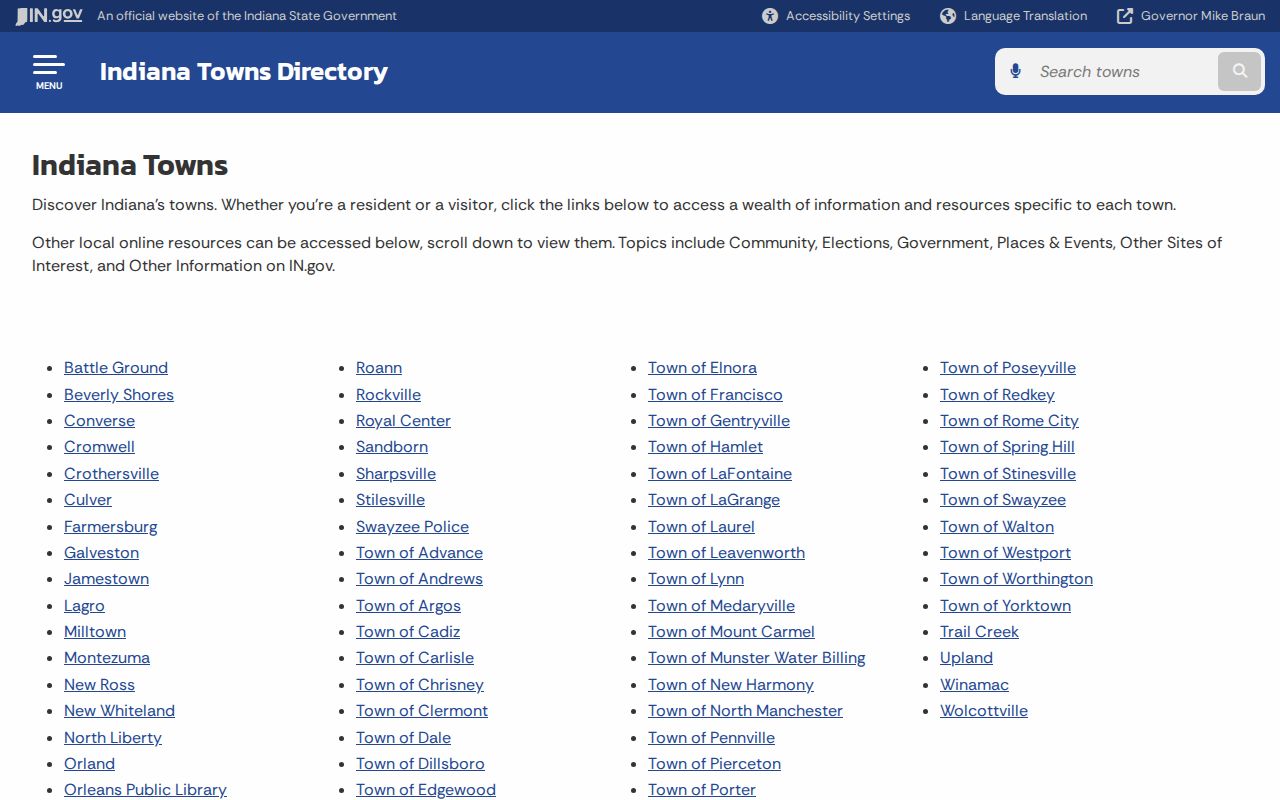Open the Swayzee Police link
Screen dimensions: 1280x800
[x=412, y=526]
